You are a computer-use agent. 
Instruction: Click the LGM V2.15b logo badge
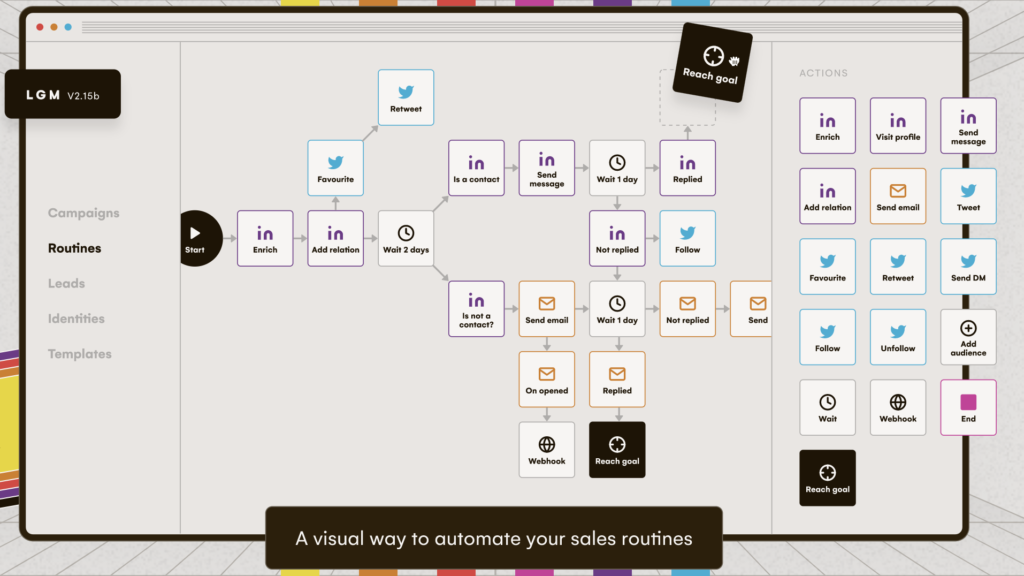63,95
